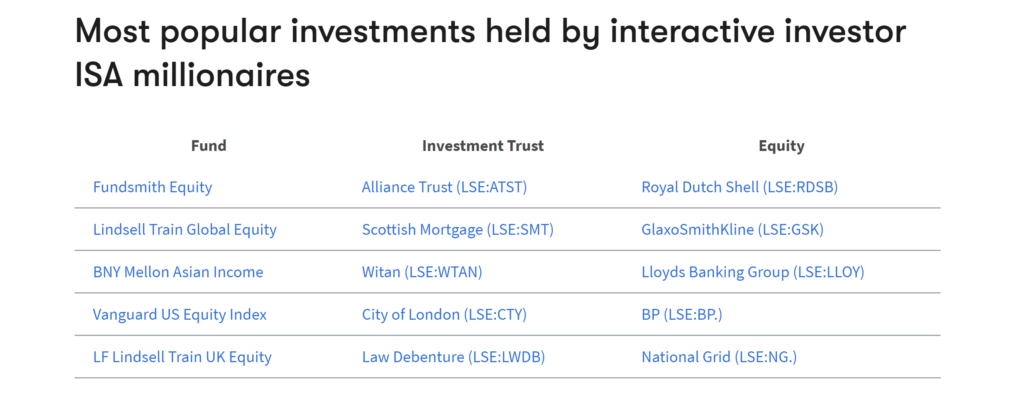The width and height of the screenshot is (1024, 395).
Task: Open National Grid (LSE:NG.) link
Action: pyautogui.click(x=719, y=357)
